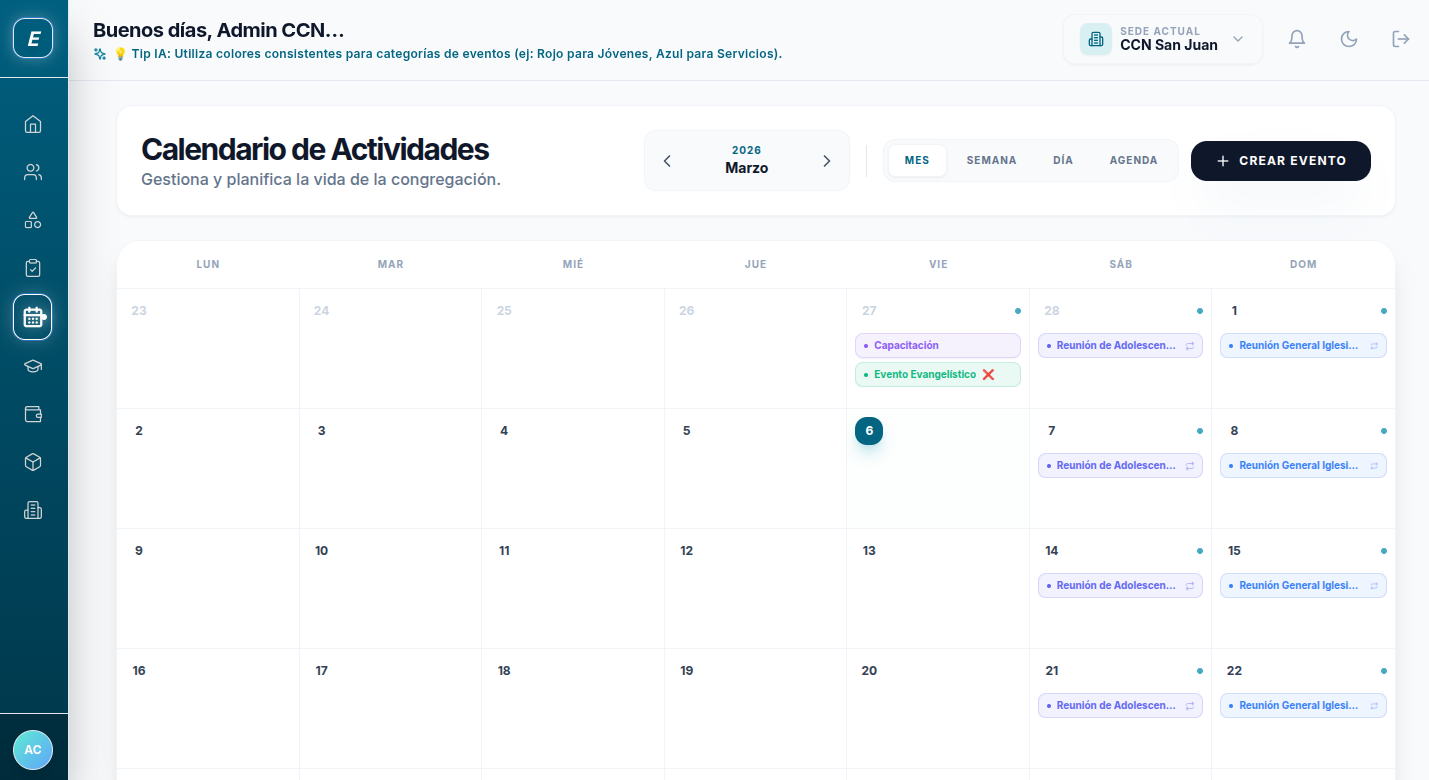Advance to the next month with right chevron

[827, 160]
